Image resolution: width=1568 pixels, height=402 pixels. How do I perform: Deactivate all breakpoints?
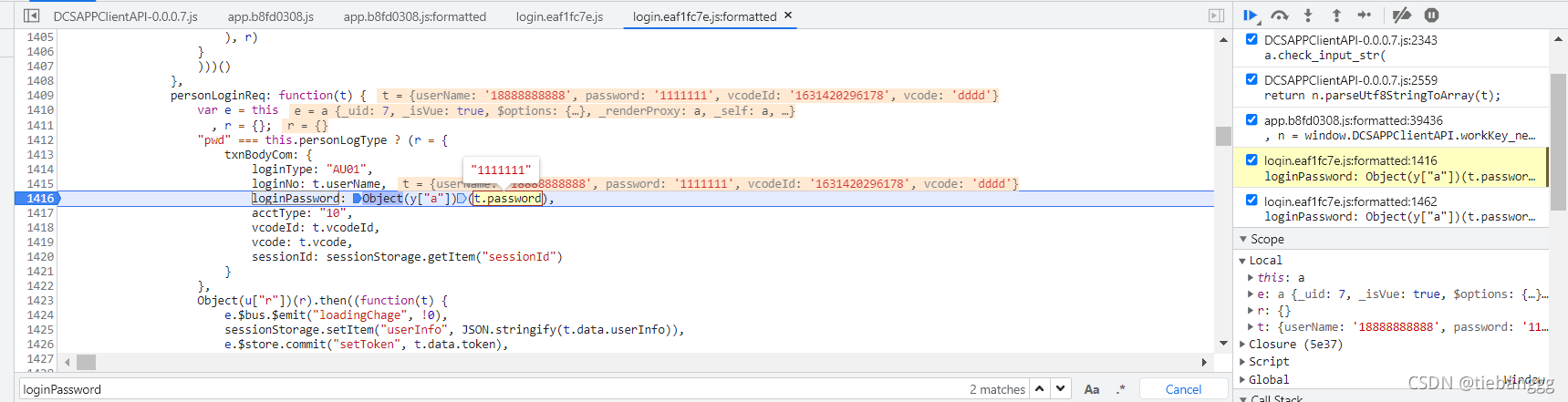pyautogui.click(x=1402, y=15)
